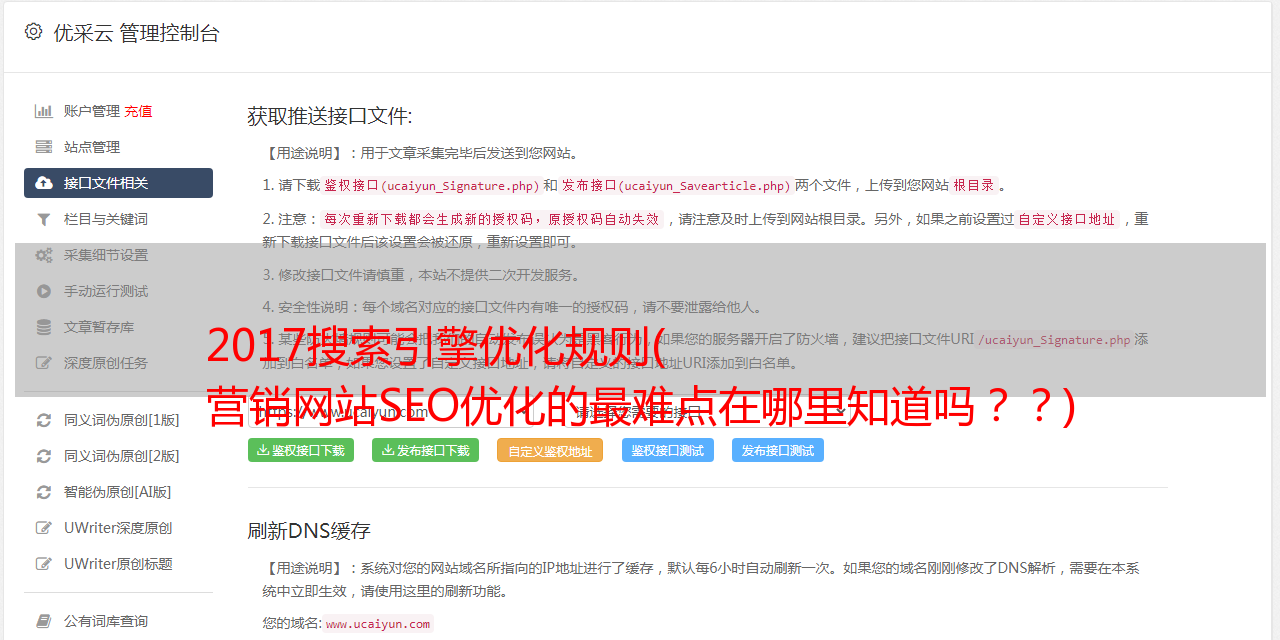Click the 获取推送接口文件 heading
The width and height of the screenshot is (1280, 640).
tap(330, 116)
